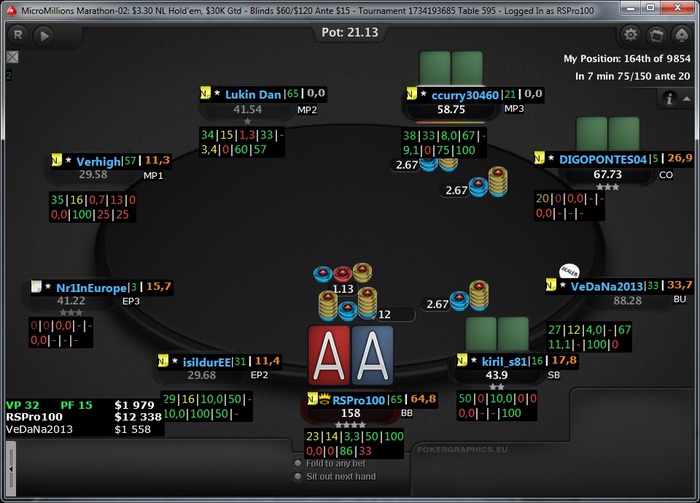Open the blank note icon for Nr1InEurope
The image size is (700, 503).
[36, 286]
